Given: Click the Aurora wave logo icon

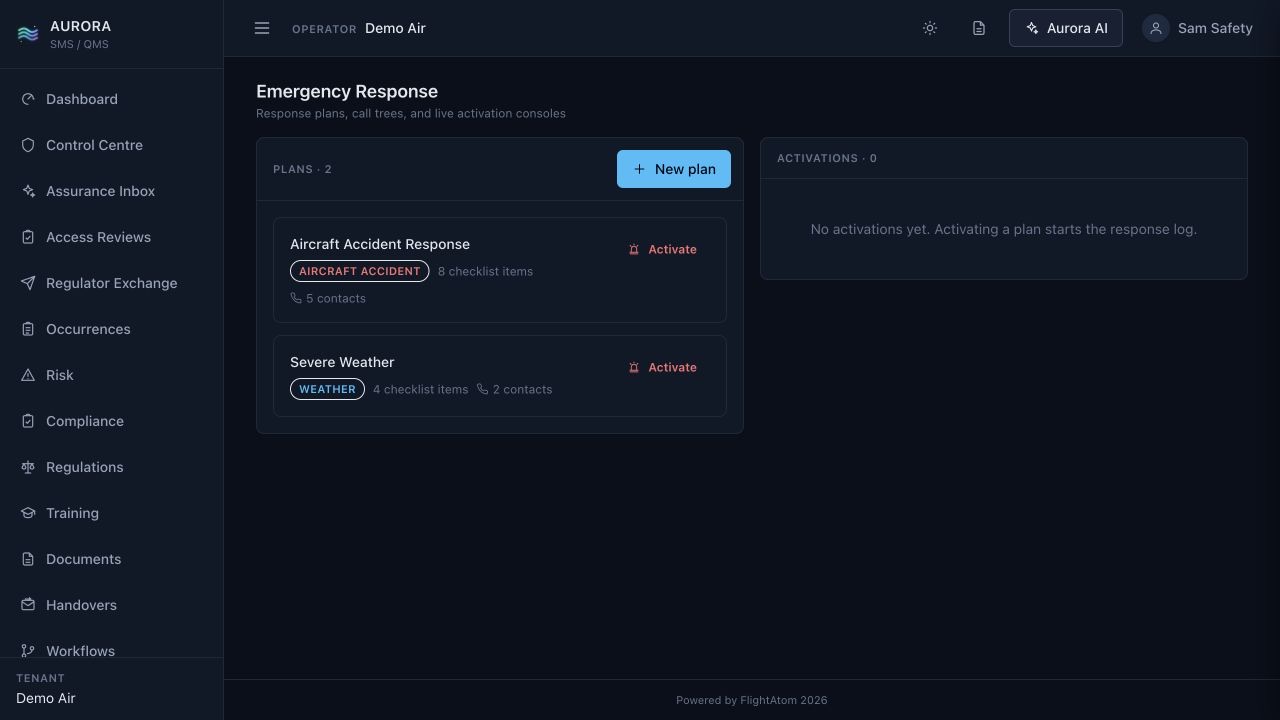Looking at the screenshot, I should click(x=28, y=34).
